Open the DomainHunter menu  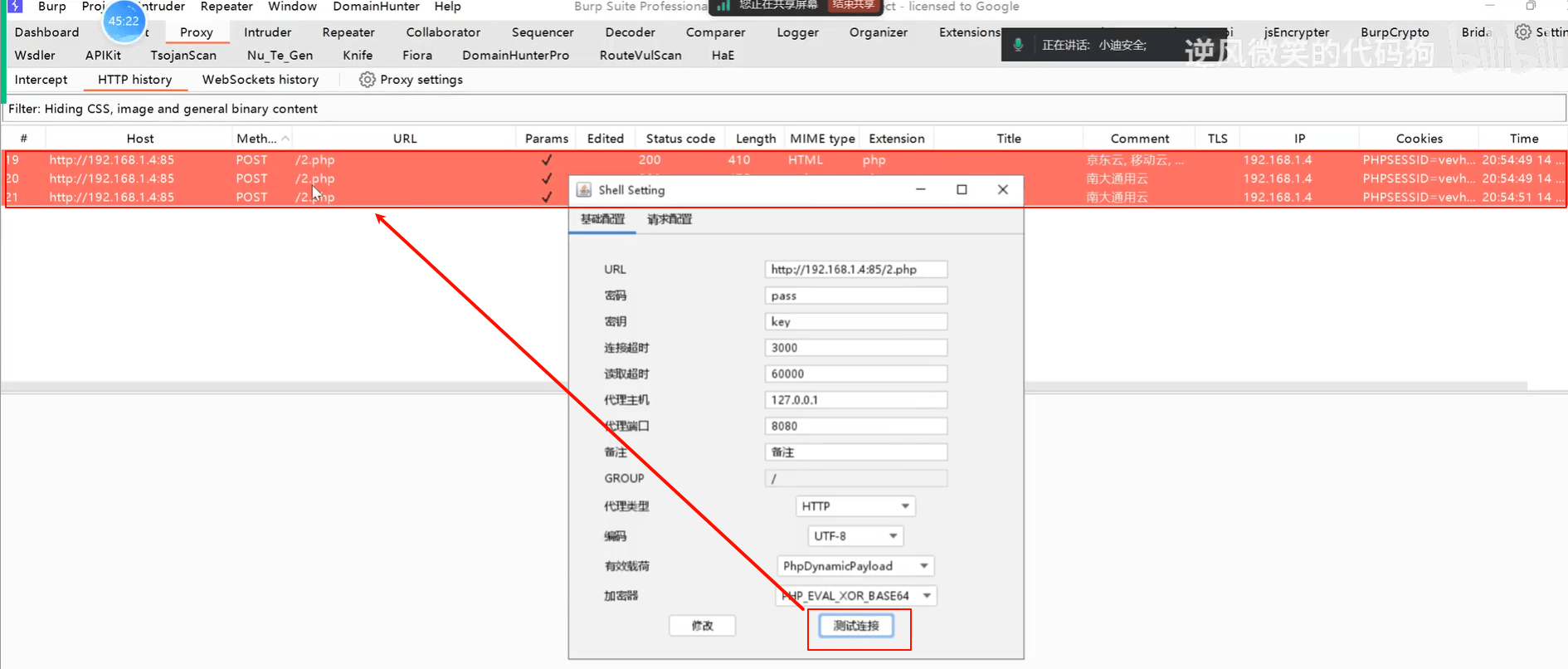click(376, 7)
